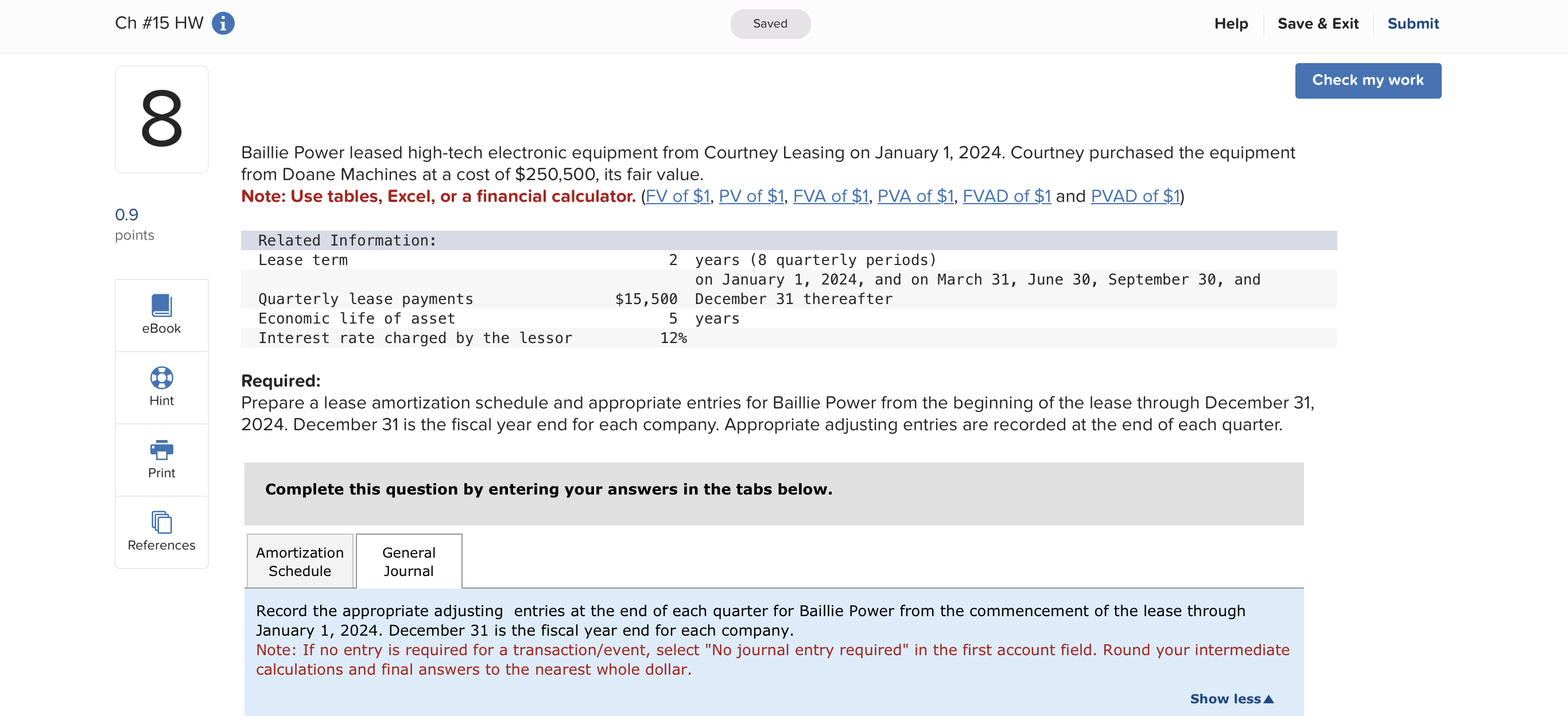Open the eBook icon
This screenshot has width=1568, height=724.
(x=161, y=306)
